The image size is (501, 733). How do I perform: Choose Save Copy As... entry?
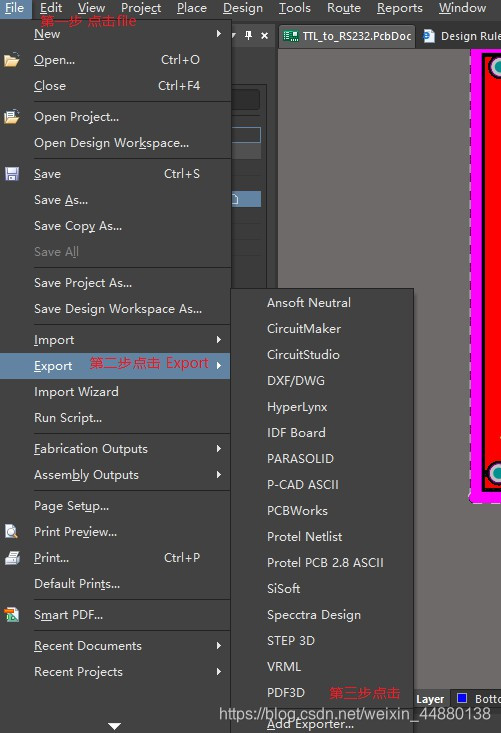[x=115, y=226]
